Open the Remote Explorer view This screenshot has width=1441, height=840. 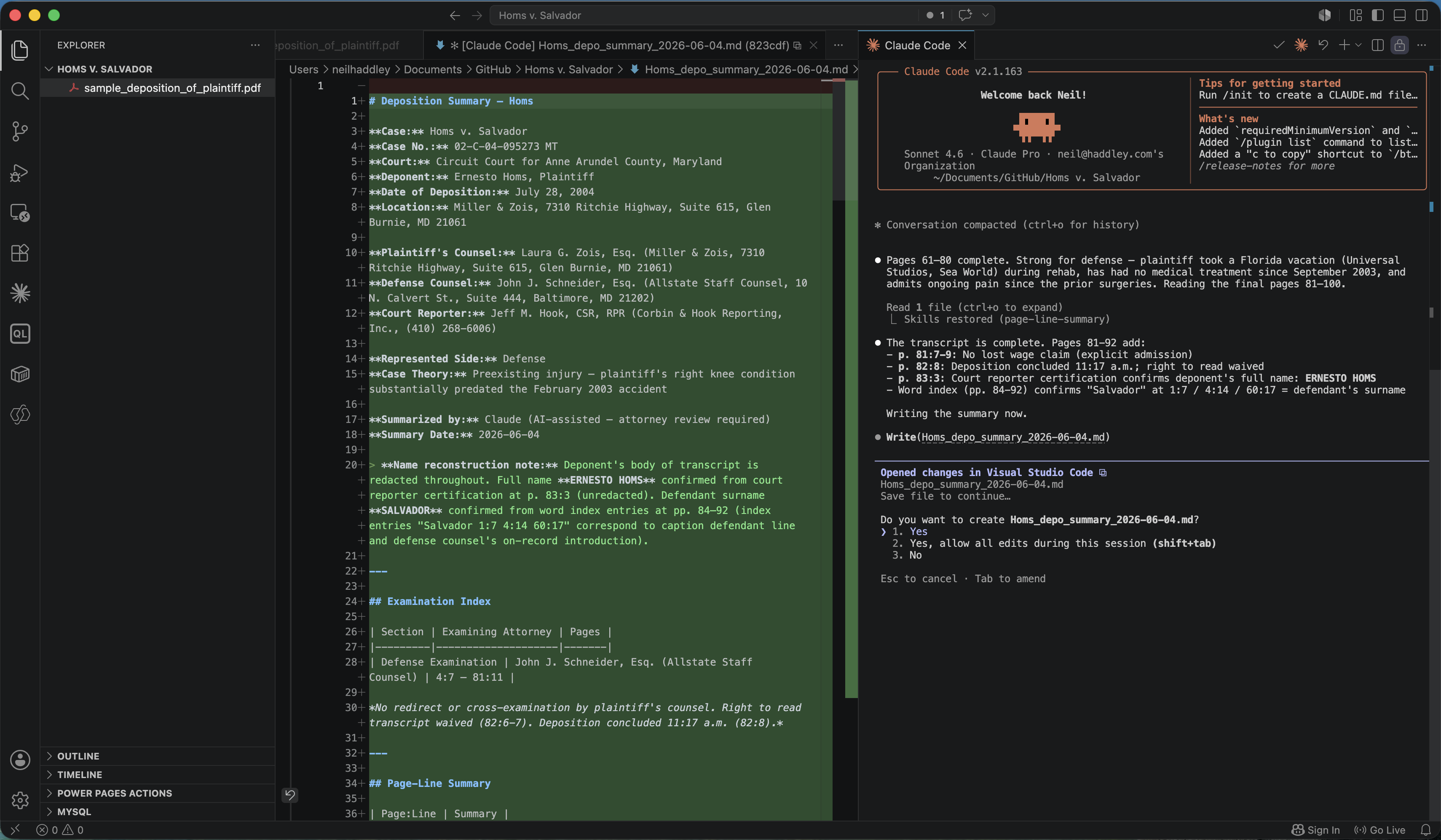tap(20, 212)
